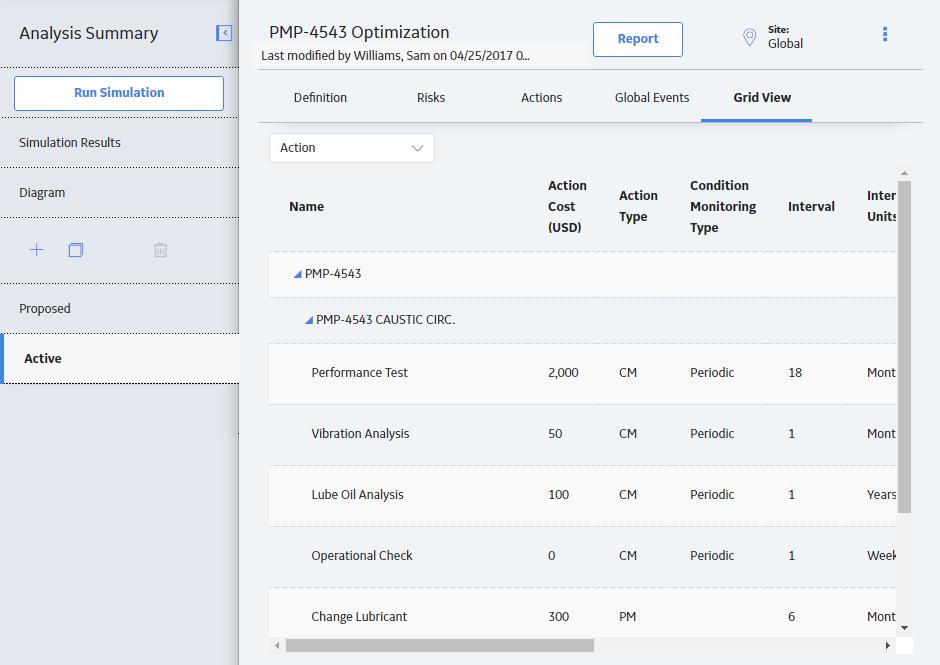Viewport: 940px width, 665px height.
Task: Click the Run Simulation button
Action: point(119,93)
